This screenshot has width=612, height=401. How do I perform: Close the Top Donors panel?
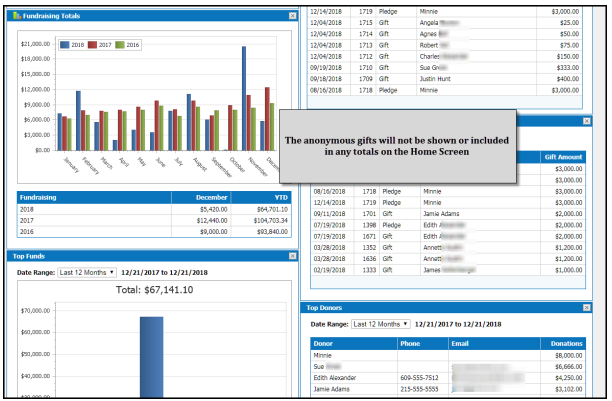(x=586, y=308)
